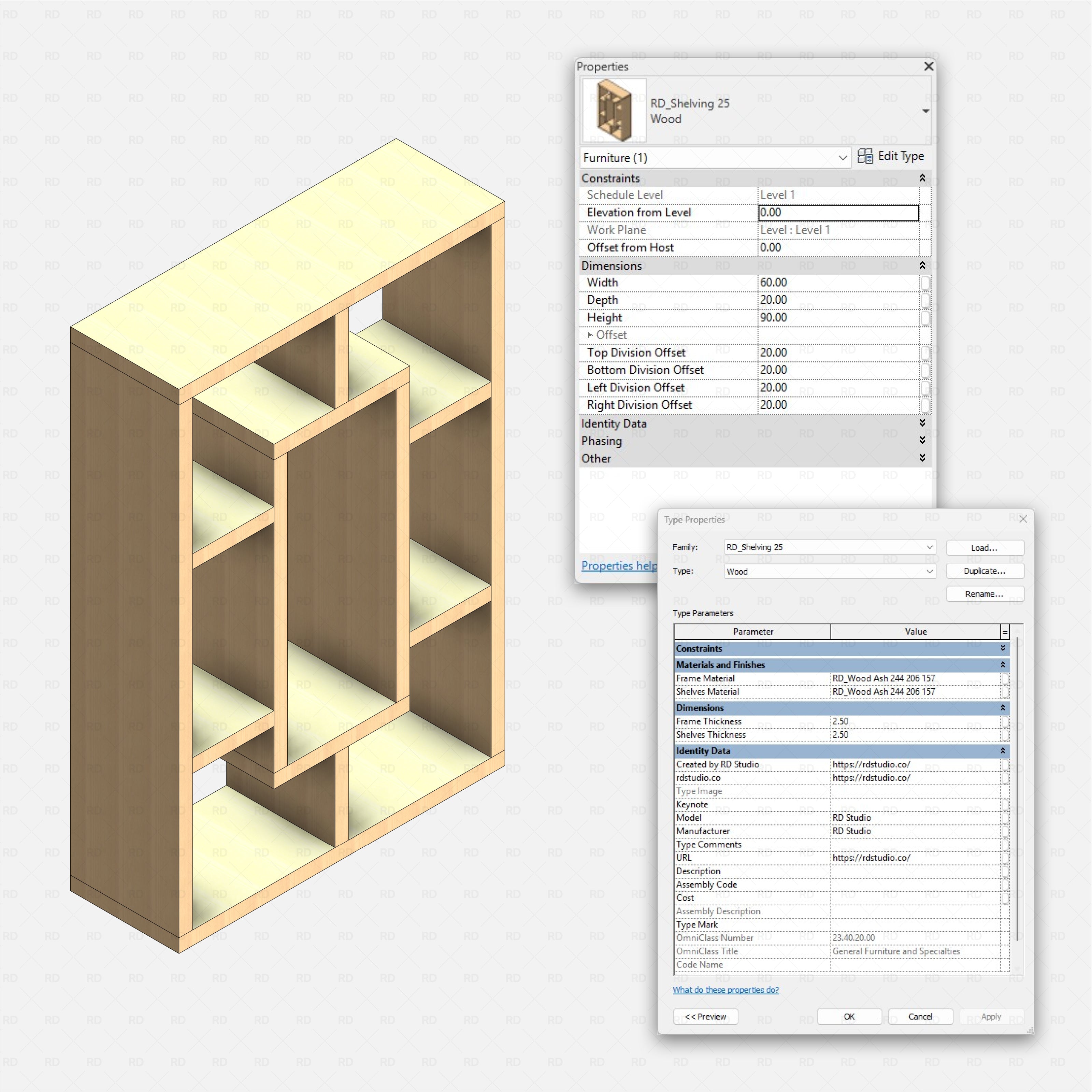Image resolution: width=1092 pixels, height=1092 pixels.
Task: Click associate parameter button for Width
Action: coord(925,283)
